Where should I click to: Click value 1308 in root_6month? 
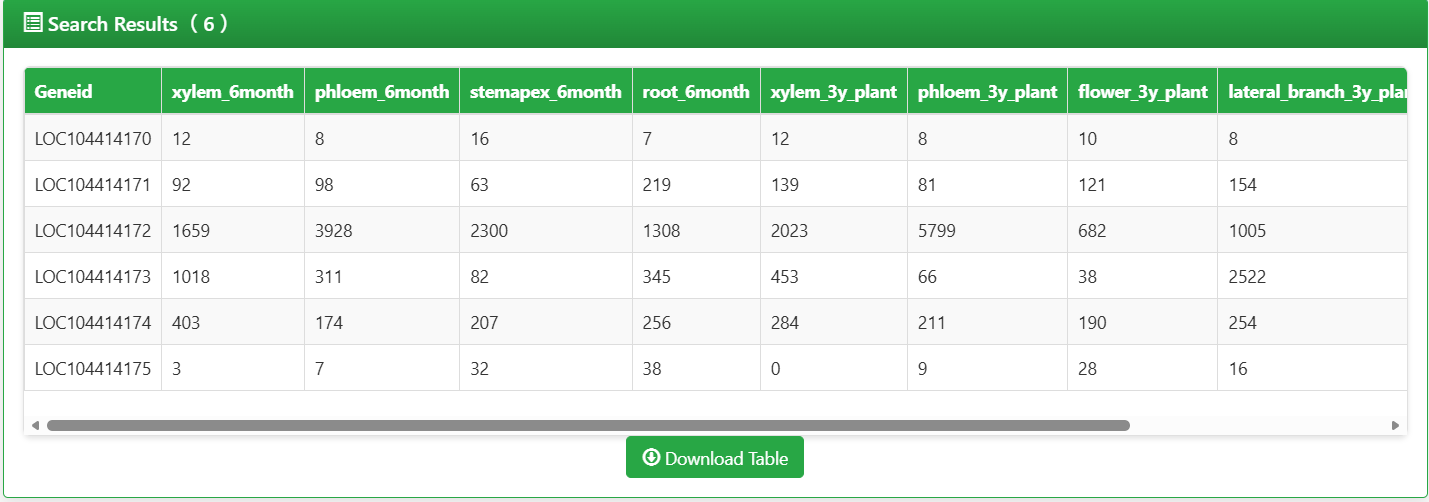tap(662, 231)
